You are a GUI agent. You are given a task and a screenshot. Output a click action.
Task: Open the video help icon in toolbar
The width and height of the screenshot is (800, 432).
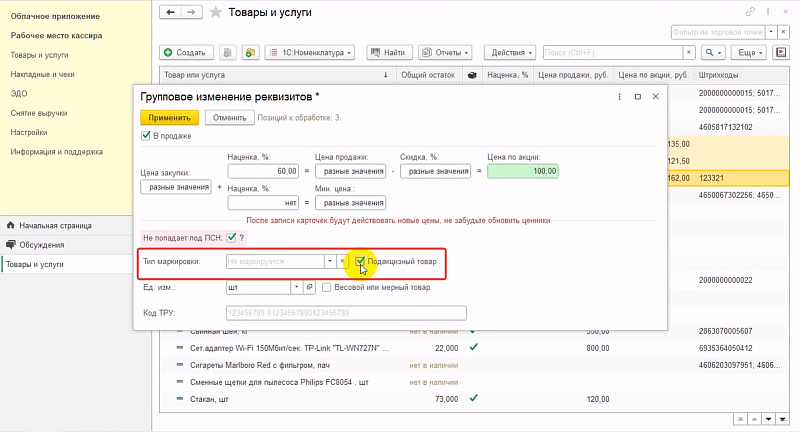[781, 53]
